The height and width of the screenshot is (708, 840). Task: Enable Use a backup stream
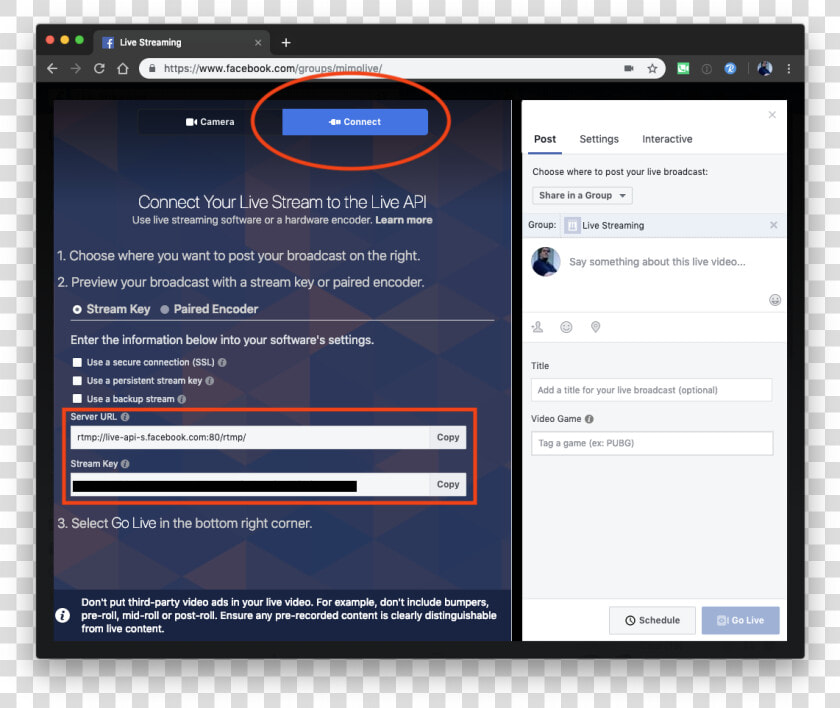77,399
